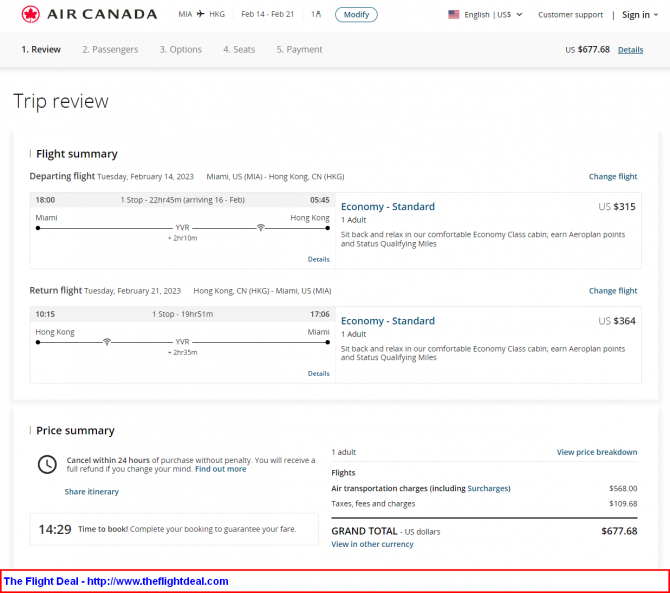Viewport: 670px width, 593px height.
Task: Go to the Passengers step
Action: coord(110,50)
